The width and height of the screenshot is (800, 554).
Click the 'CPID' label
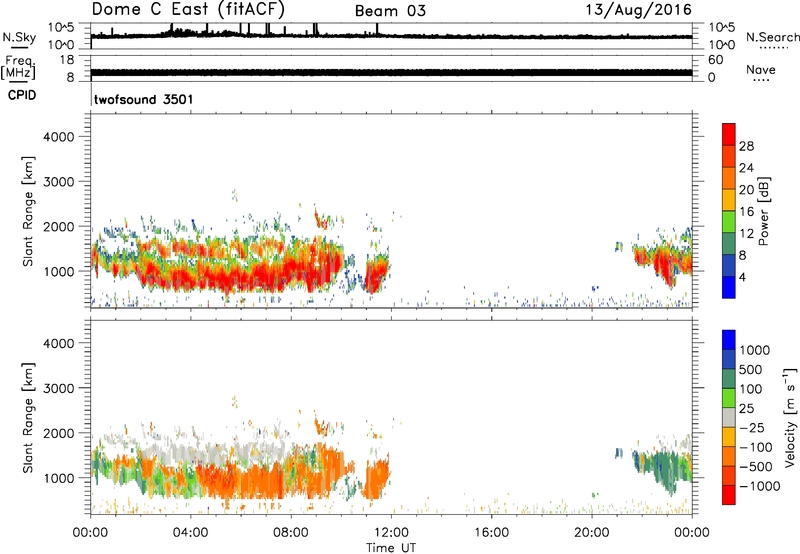[22, 95]
